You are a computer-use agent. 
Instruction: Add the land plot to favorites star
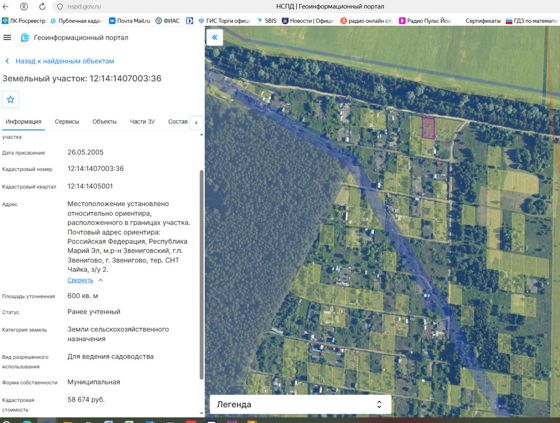click(x=11, y=99)
